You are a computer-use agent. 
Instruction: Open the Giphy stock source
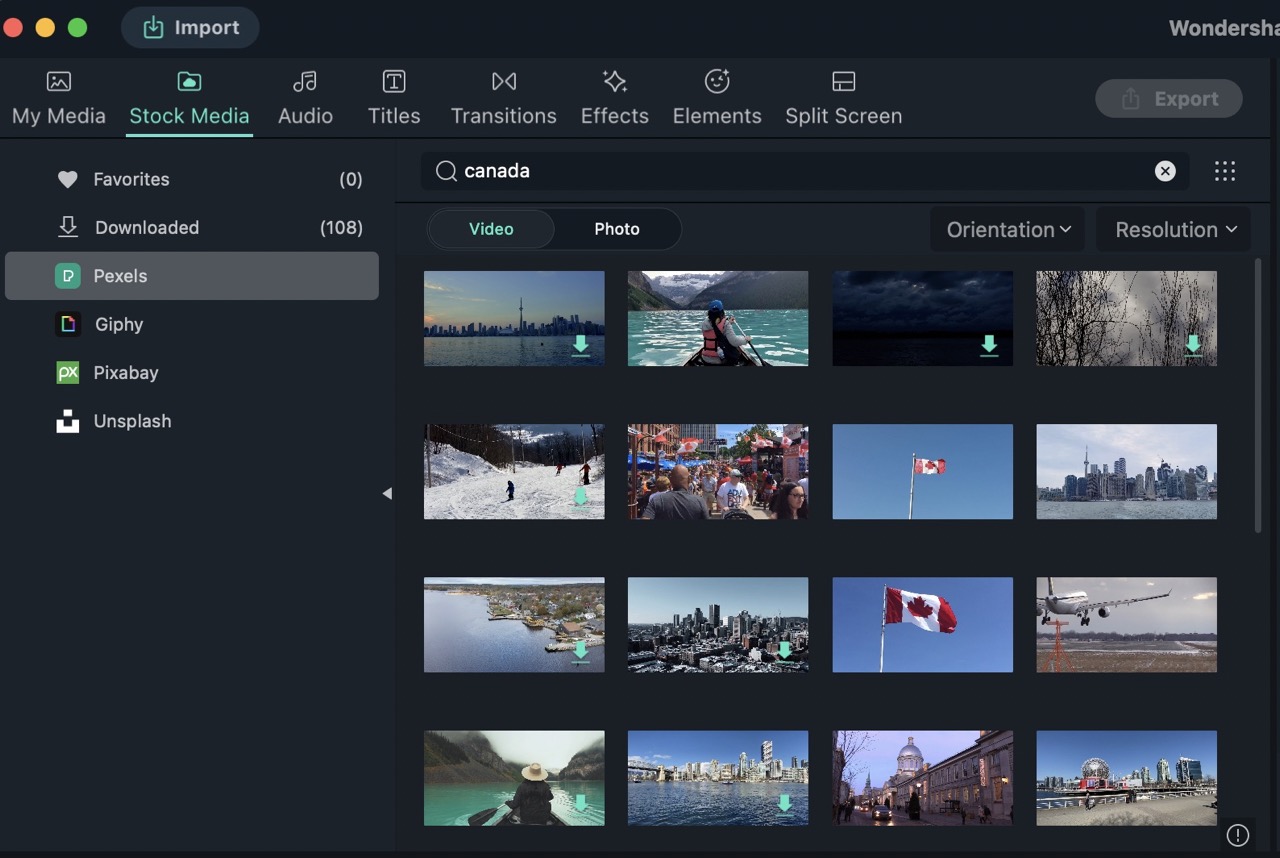[119, 324]
